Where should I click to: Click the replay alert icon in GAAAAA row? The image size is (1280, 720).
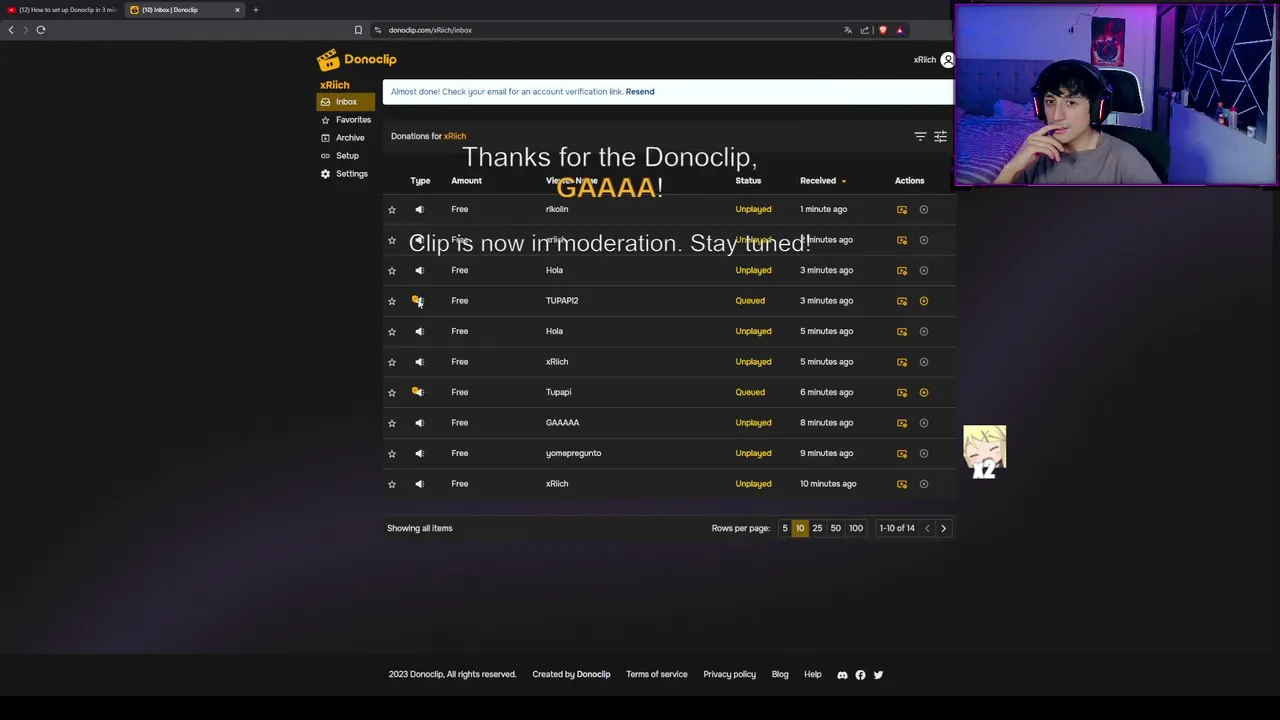902,423
